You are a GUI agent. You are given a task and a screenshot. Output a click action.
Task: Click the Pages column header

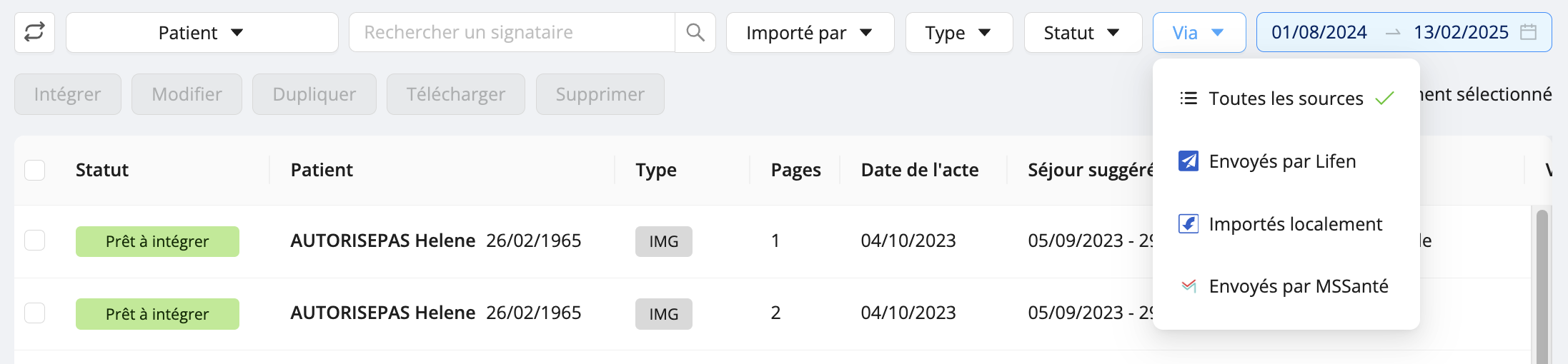pyautogui.click(x=795, y=170)
